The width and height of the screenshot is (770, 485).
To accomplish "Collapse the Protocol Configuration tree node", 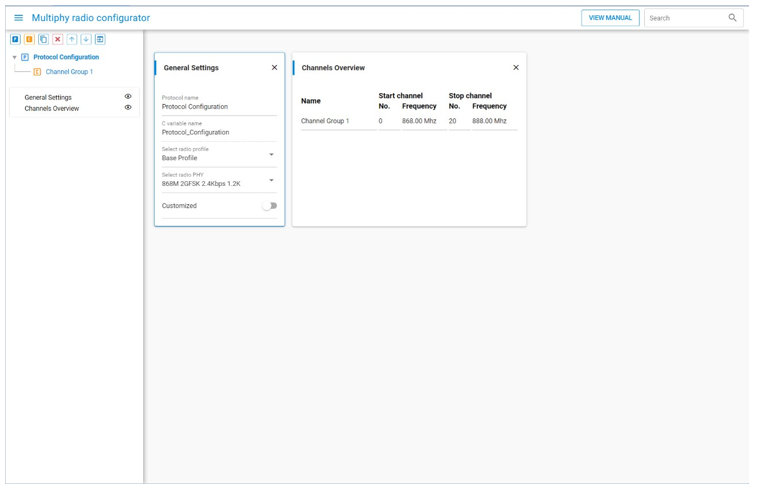I will pyautogui.click(x=14, y=58).
